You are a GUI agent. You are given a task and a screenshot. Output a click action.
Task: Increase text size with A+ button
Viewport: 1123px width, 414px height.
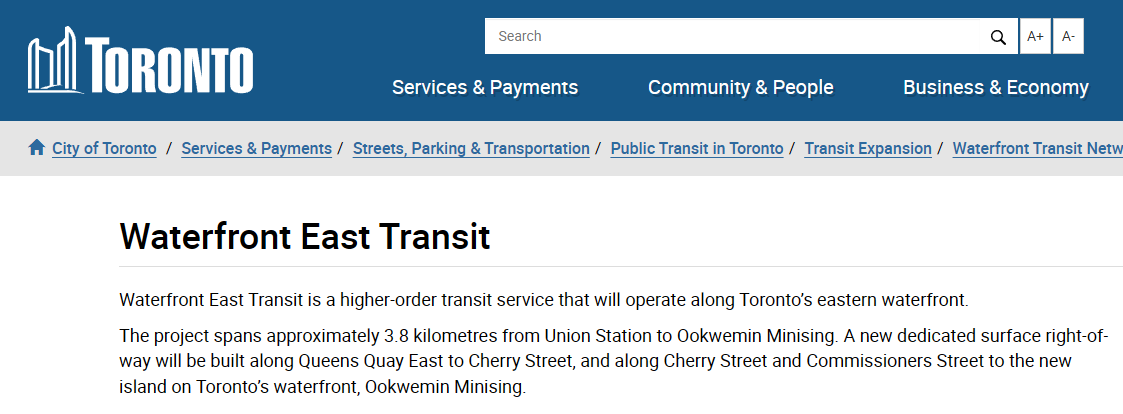click(x=1035, y=37)
